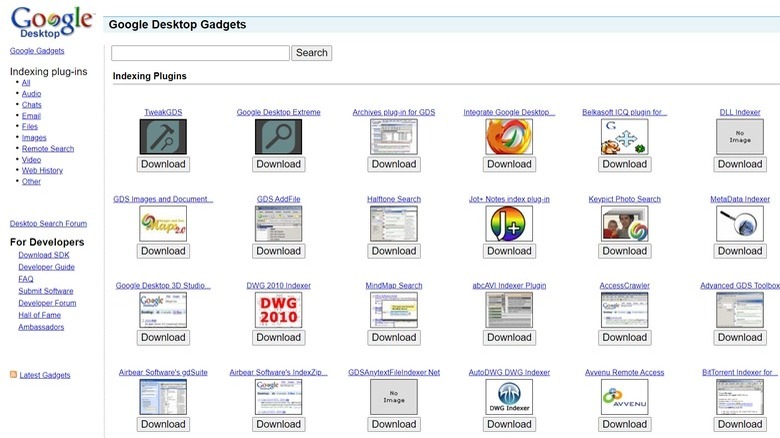Click the Google Desktop Extreme magnifier icon
780x438 pixels.
(x=278, y=136)
